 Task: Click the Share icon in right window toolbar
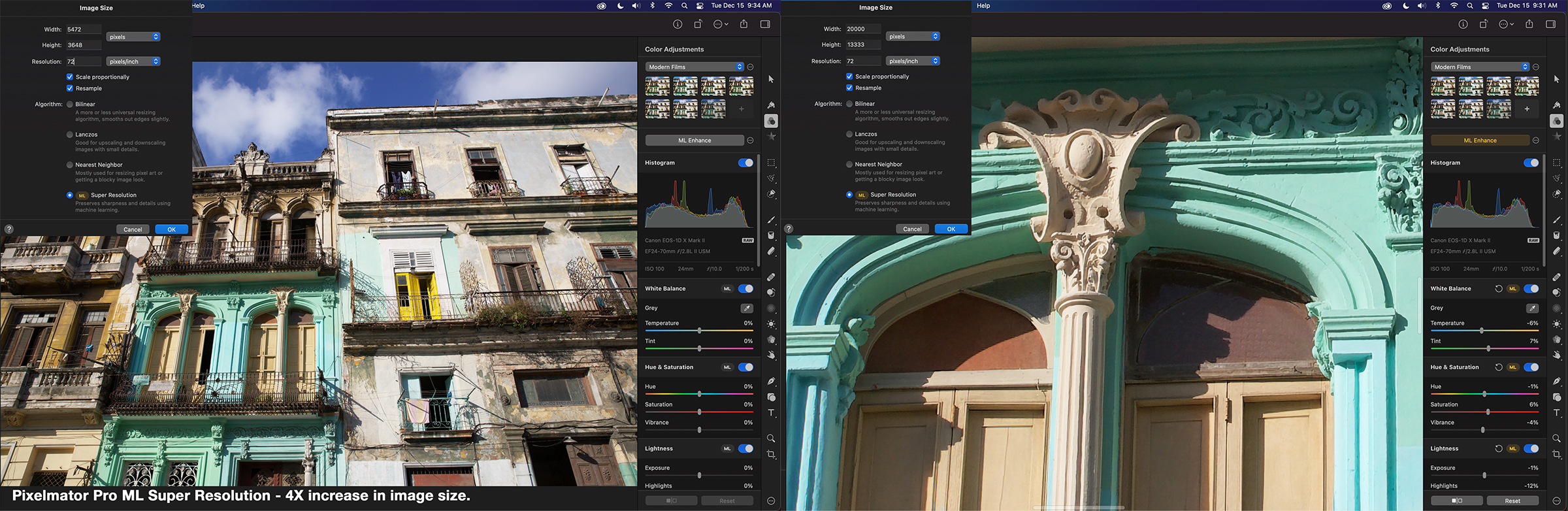1529,24
